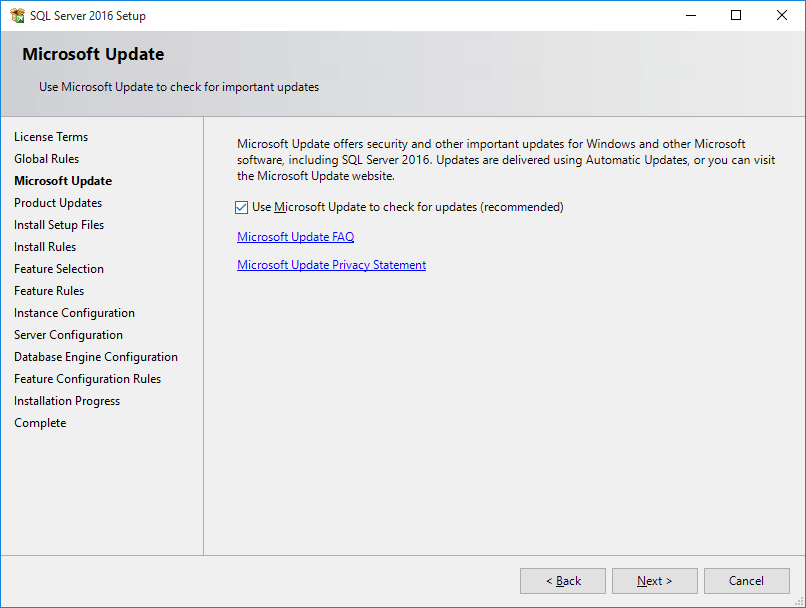
Task: Select Global Rules step
Action: pos(46,158)
